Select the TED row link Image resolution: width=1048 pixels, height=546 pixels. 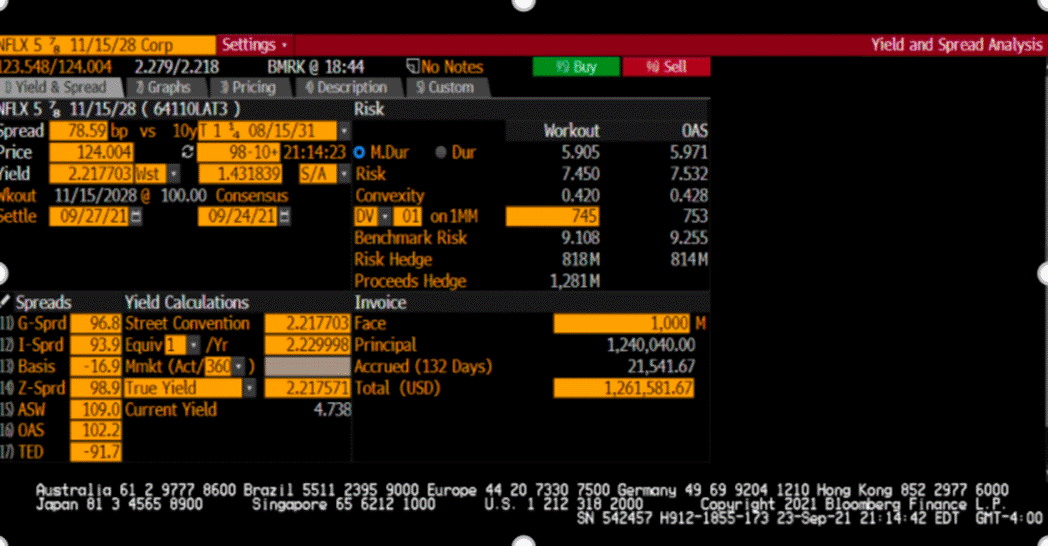coord(31,452)
